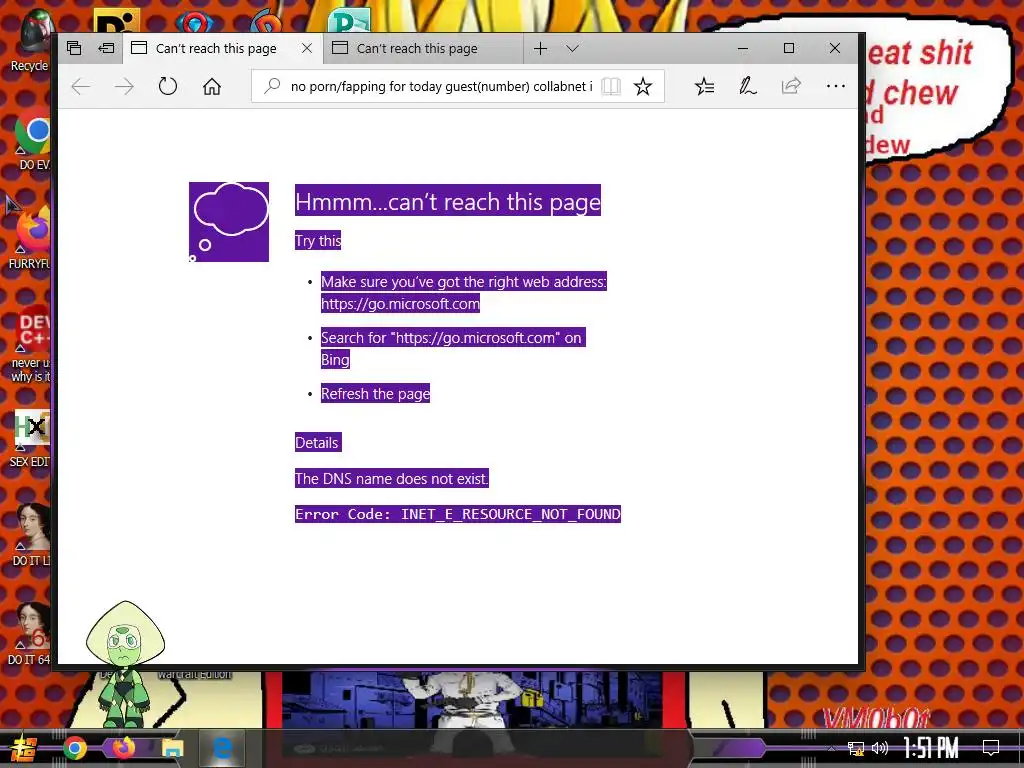The height and width of the screenshot is (768, 1024).
Task: Open a new tab with plus button
Action: [x=541, y=48]
